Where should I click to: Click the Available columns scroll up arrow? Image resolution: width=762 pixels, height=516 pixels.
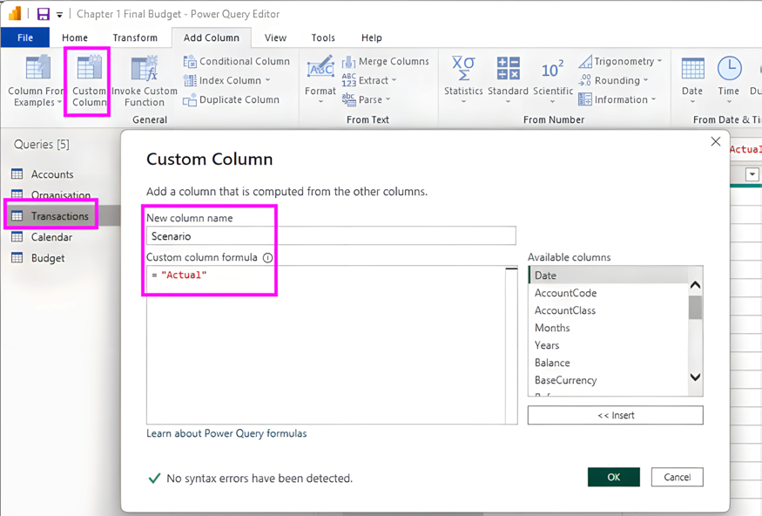[695, 285]
